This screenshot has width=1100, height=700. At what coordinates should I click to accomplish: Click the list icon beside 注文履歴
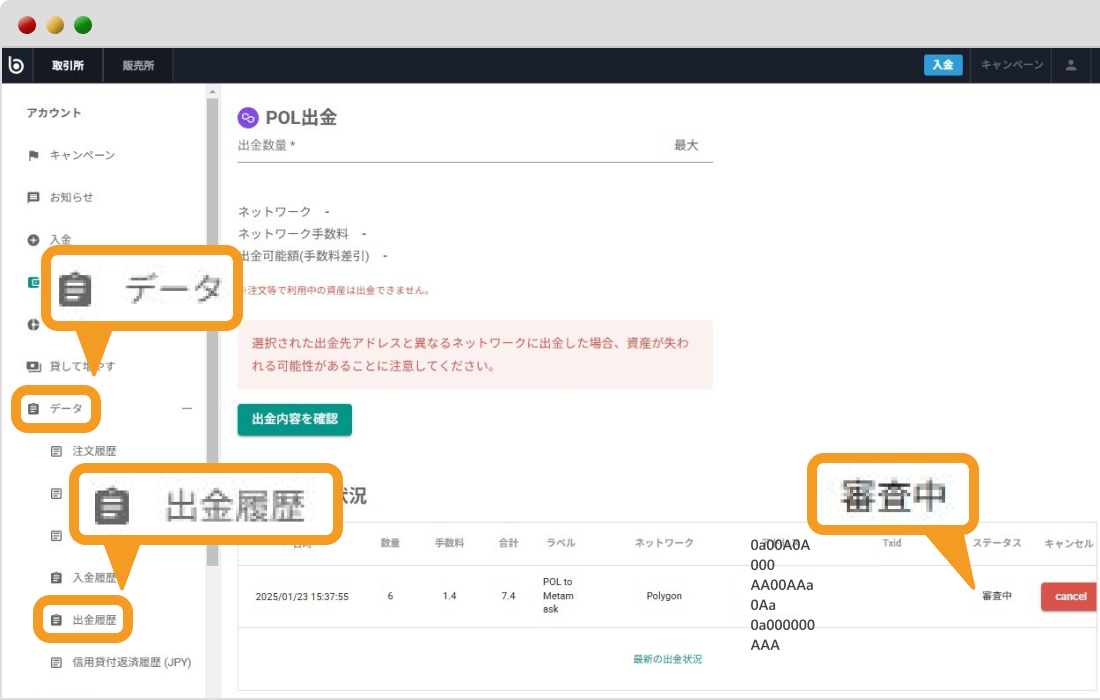56,451
